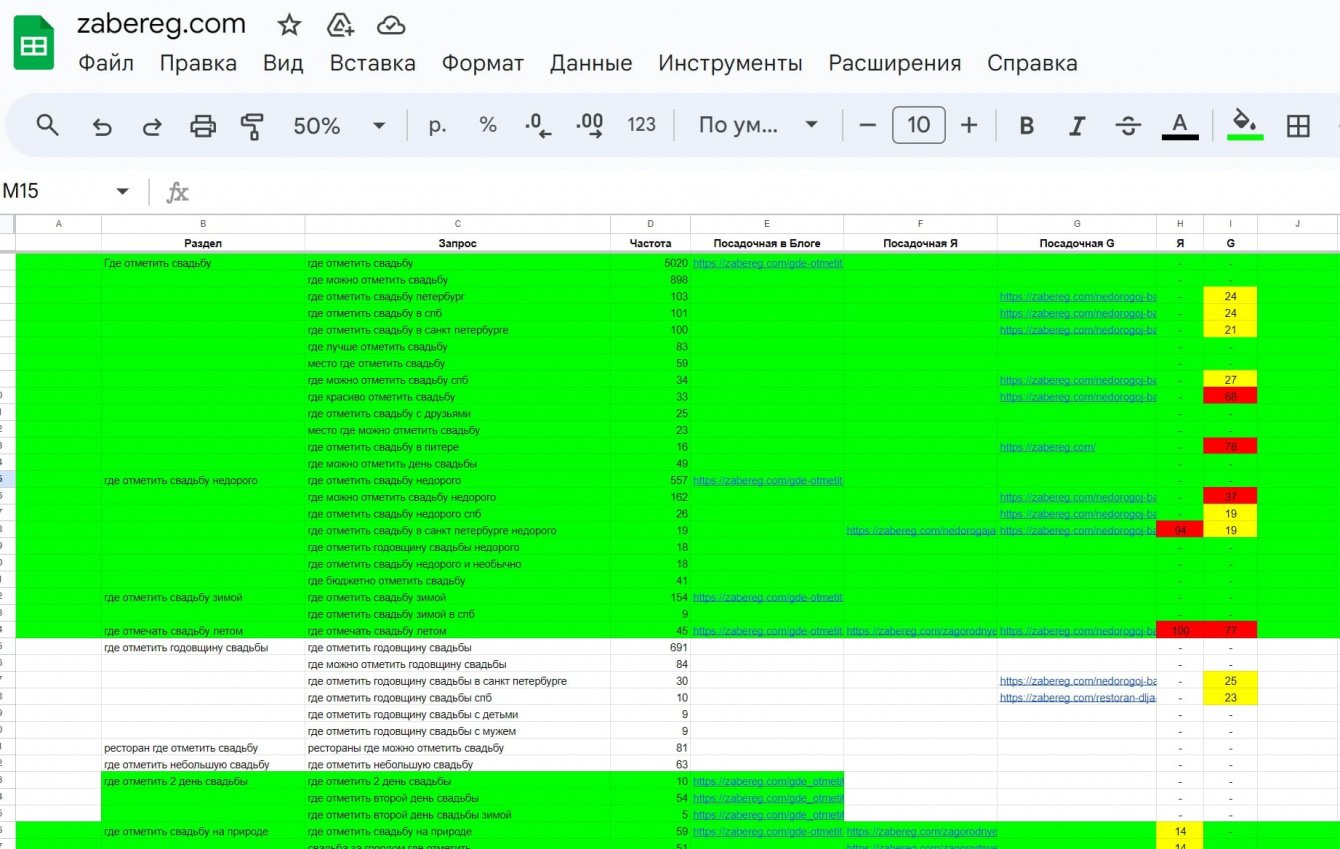The height and width of the screenshot is (849, 1340).
Task: Select column D header
Action: (650, 224)
